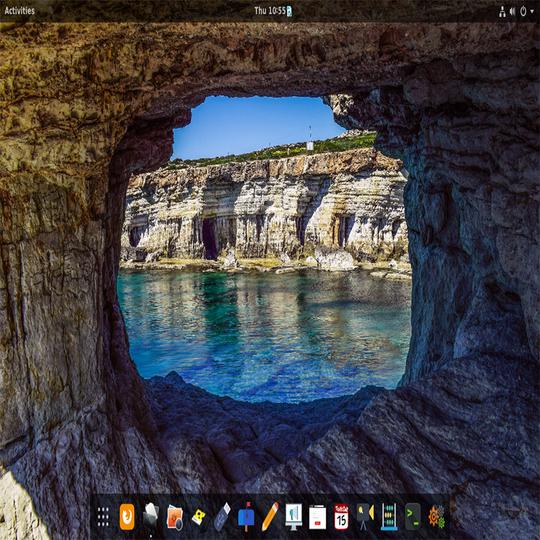Open the blue mailbox mail app
540x540 pixels.
click(246, 517)
